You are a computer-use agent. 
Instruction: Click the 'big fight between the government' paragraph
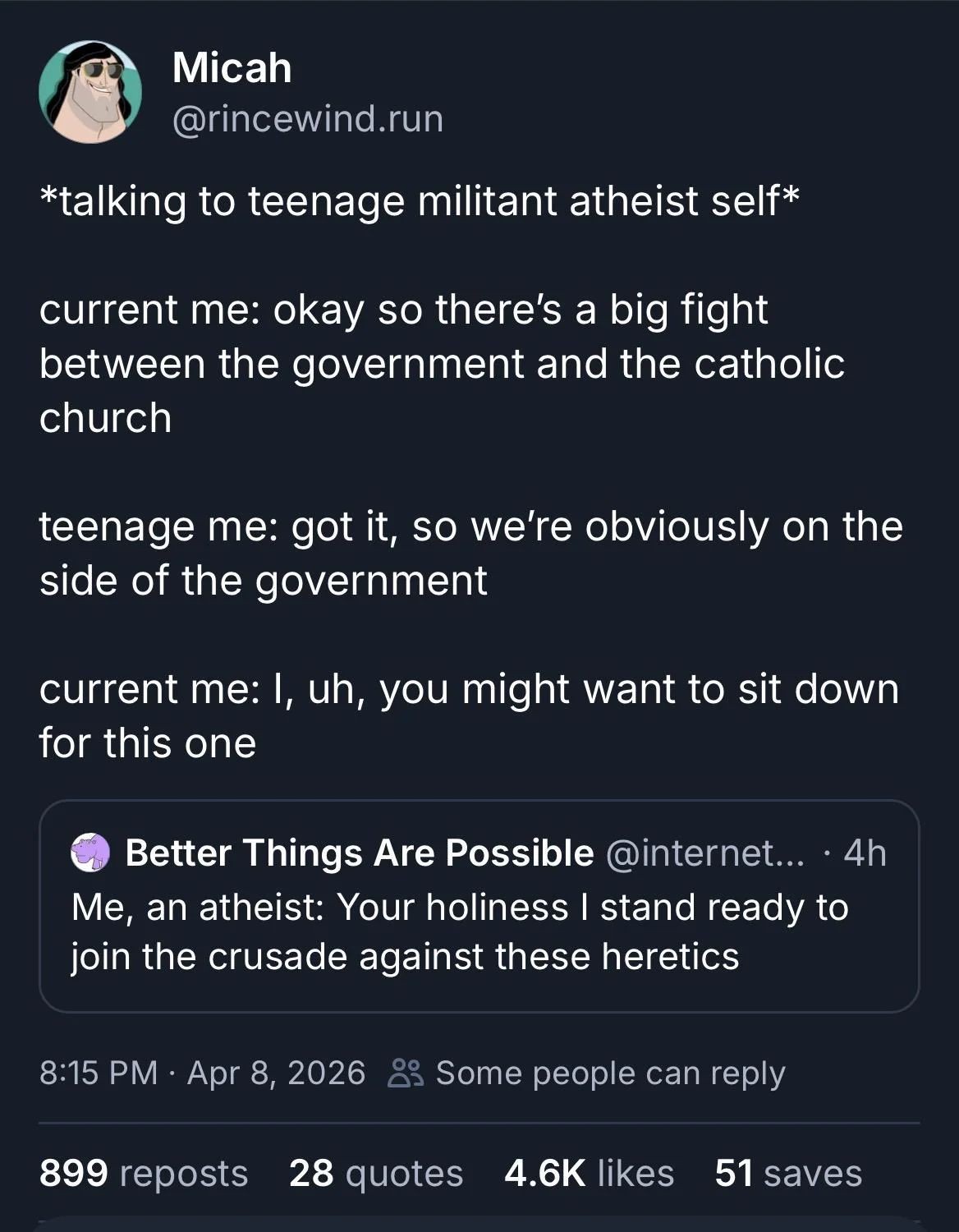click(442, 363)
